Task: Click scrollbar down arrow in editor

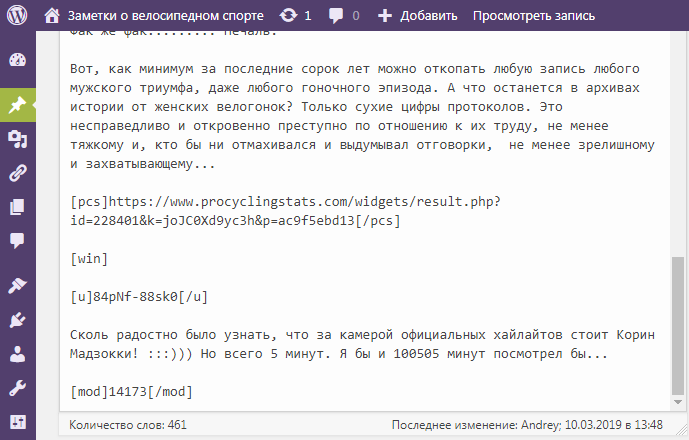Action: click(x=678, y=402)
